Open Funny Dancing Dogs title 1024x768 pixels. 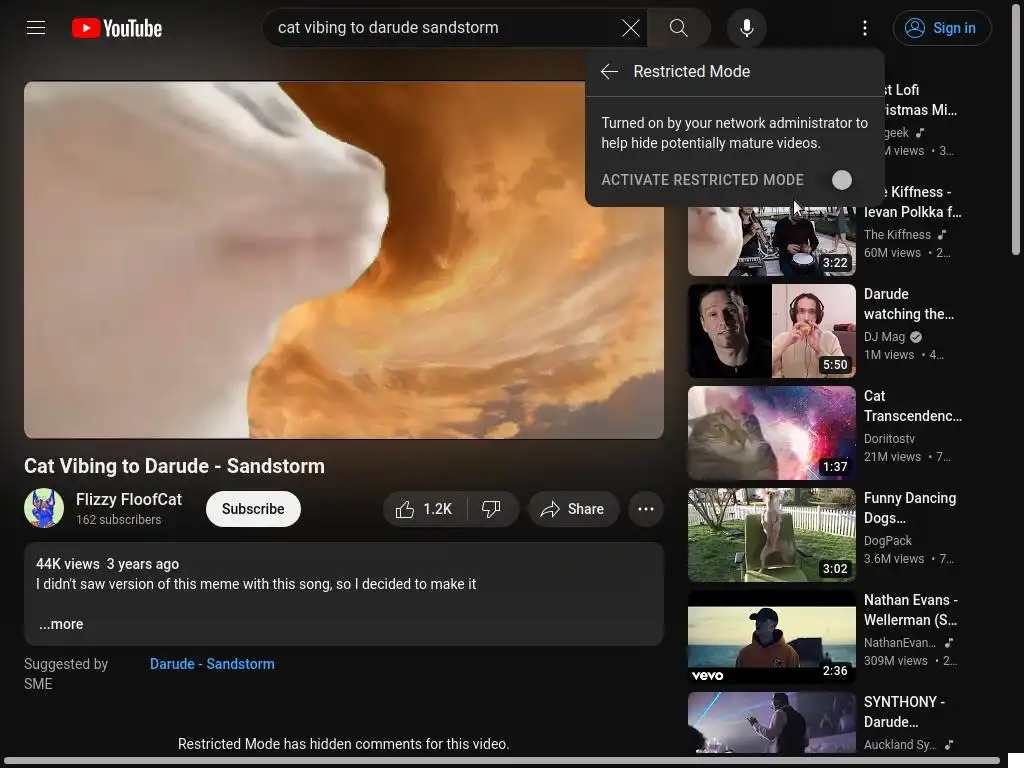coord(910,507)
